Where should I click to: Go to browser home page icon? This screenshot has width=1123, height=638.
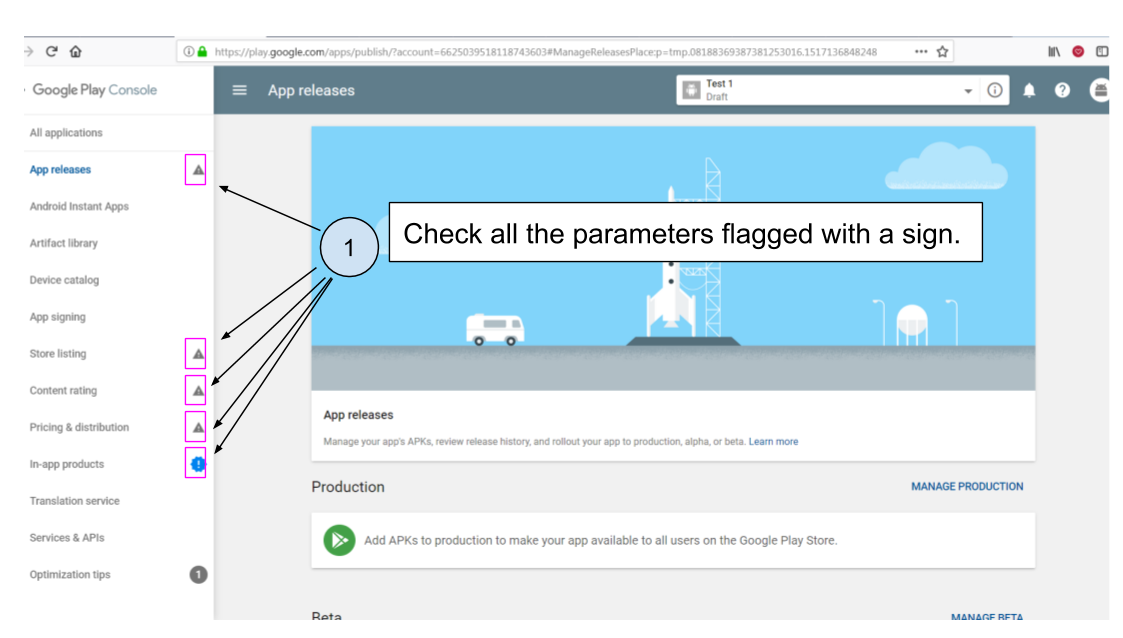pos(75,52)
